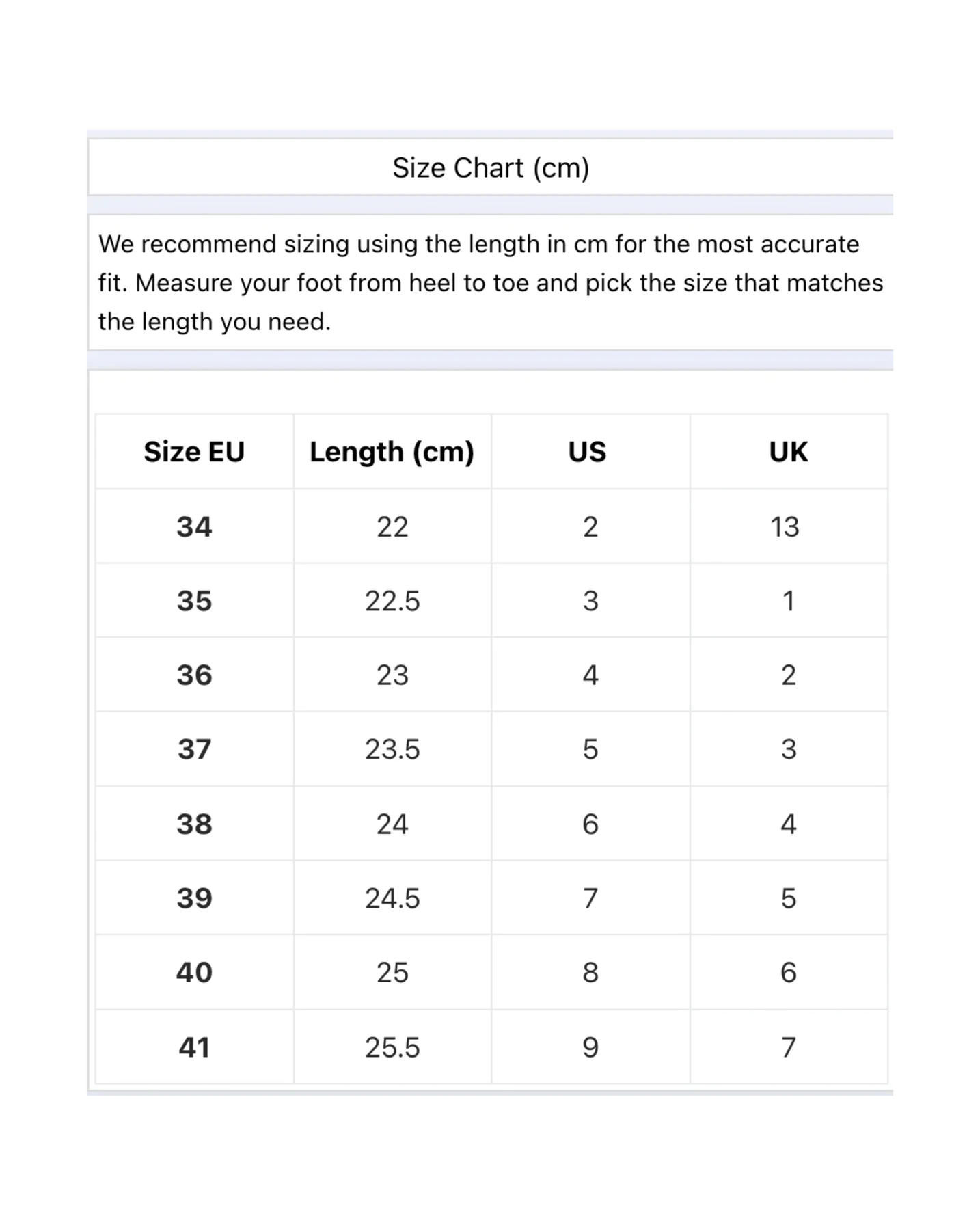Click the sizing recommendation paragraph
The width and height of the screenshot is (980, 1225).
(491, 282)
